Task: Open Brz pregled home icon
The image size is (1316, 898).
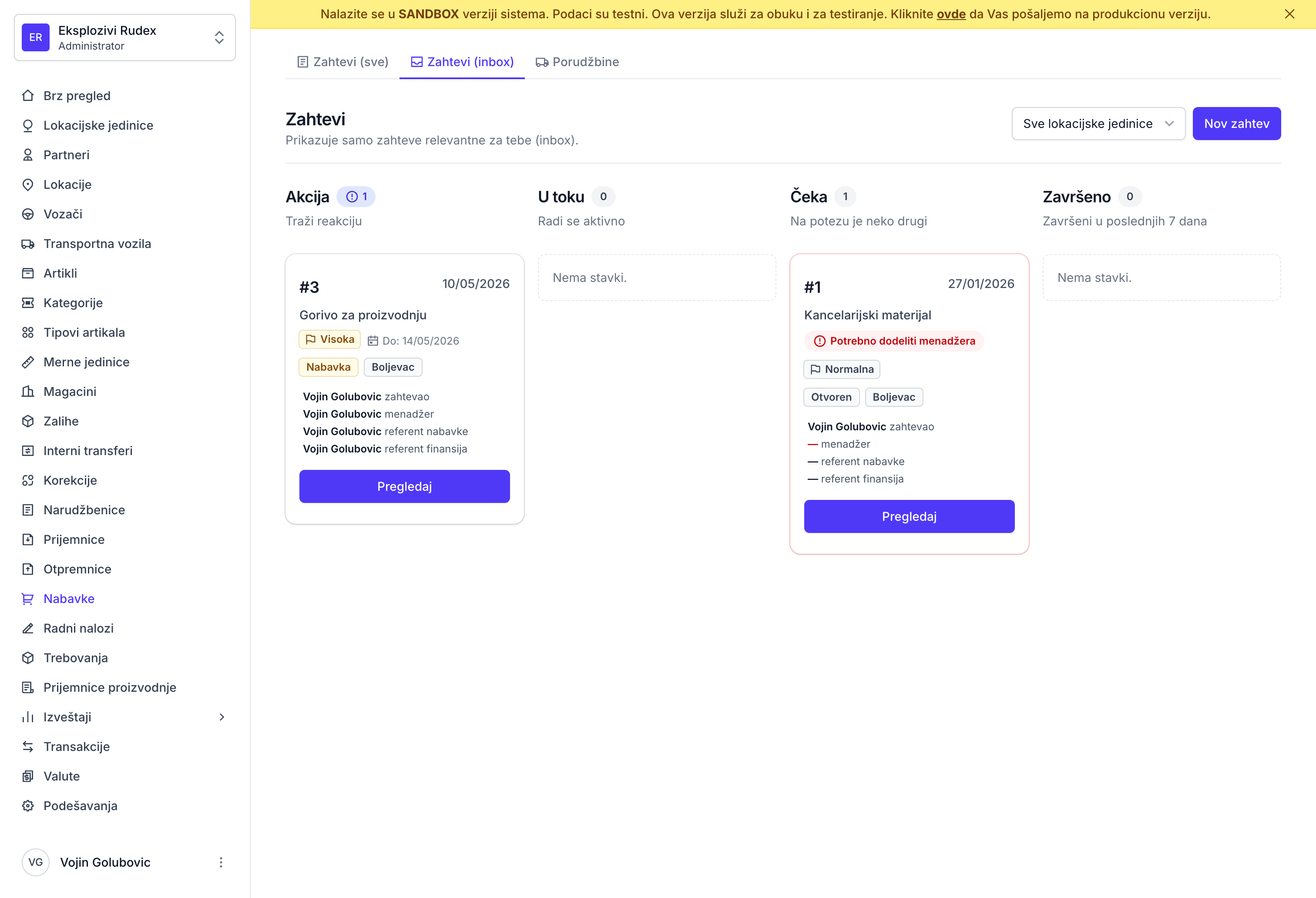Action: (x=28, y=96)
